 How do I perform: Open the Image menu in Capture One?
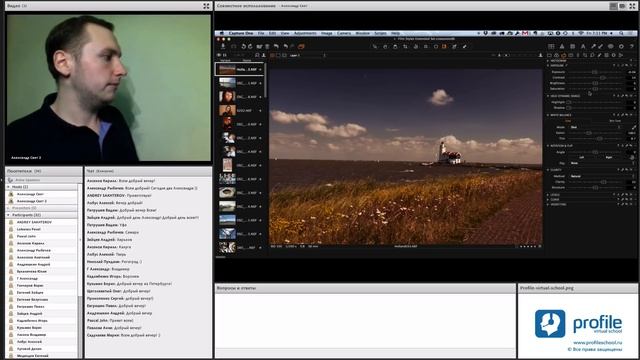327,33
